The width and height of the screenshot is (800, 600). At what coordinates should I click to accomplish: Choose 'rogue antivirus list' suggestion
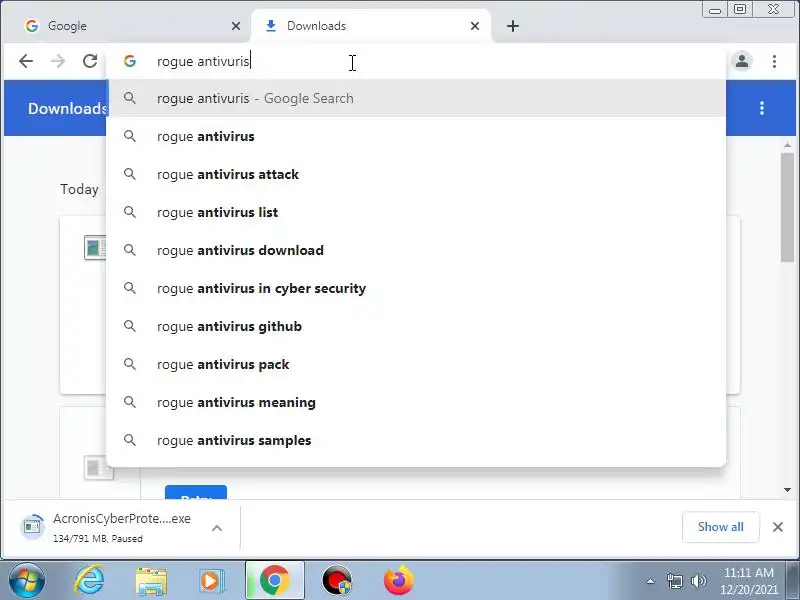coord(416,212)
